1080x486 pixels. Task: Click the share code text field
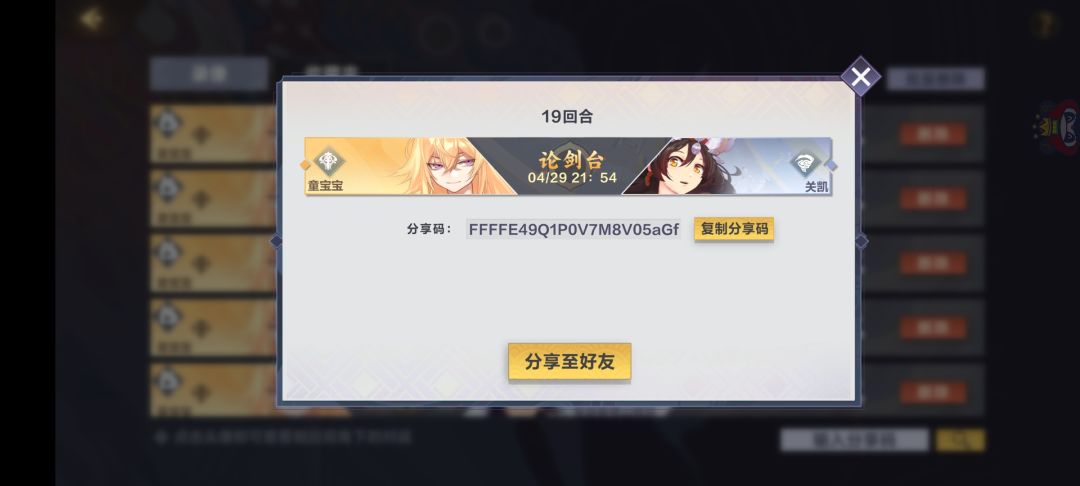574,229
